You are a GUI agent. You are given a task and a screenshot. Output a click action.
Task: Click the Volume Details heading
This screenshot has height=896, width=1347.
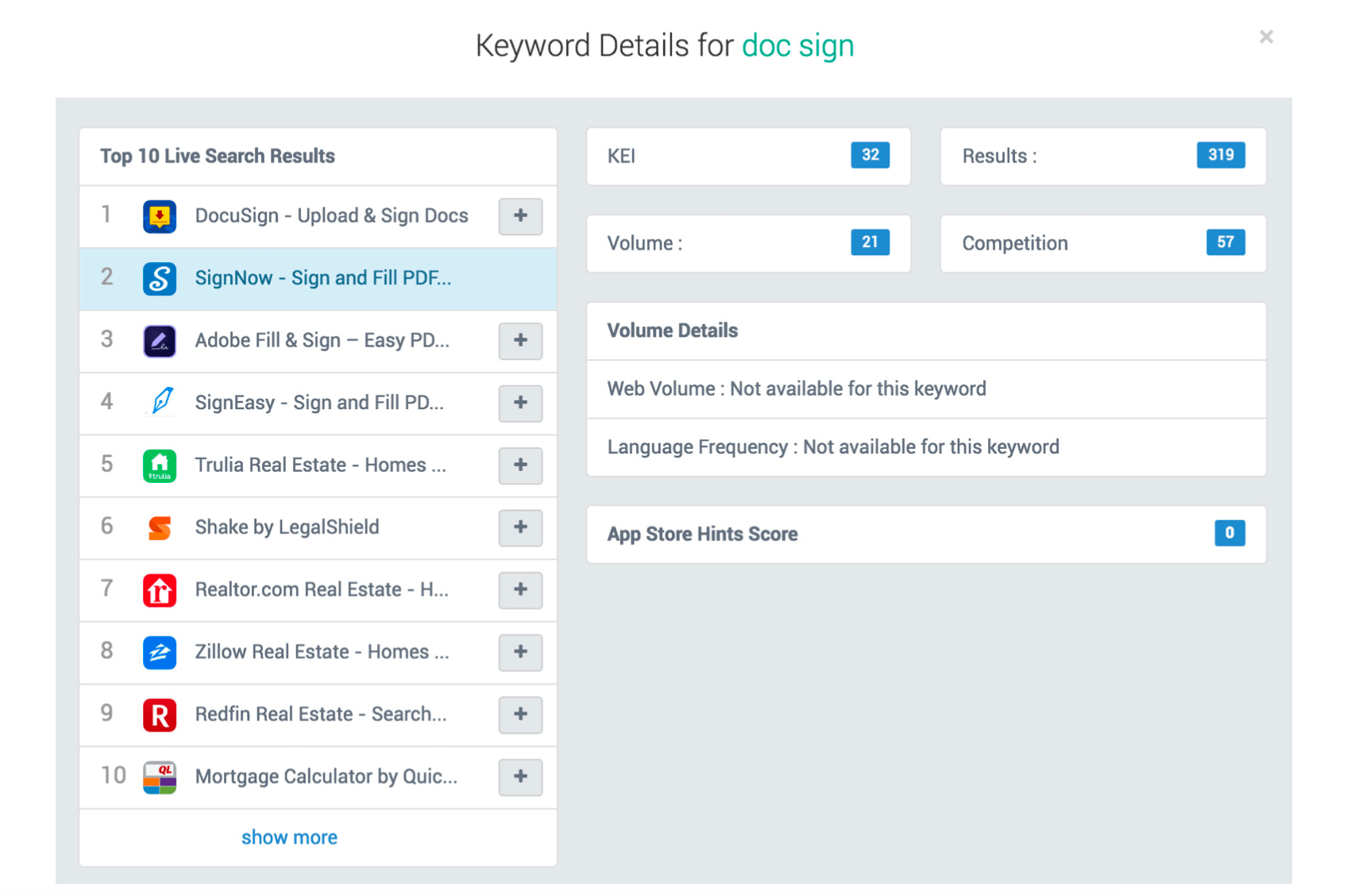click(x=673, y=330)
